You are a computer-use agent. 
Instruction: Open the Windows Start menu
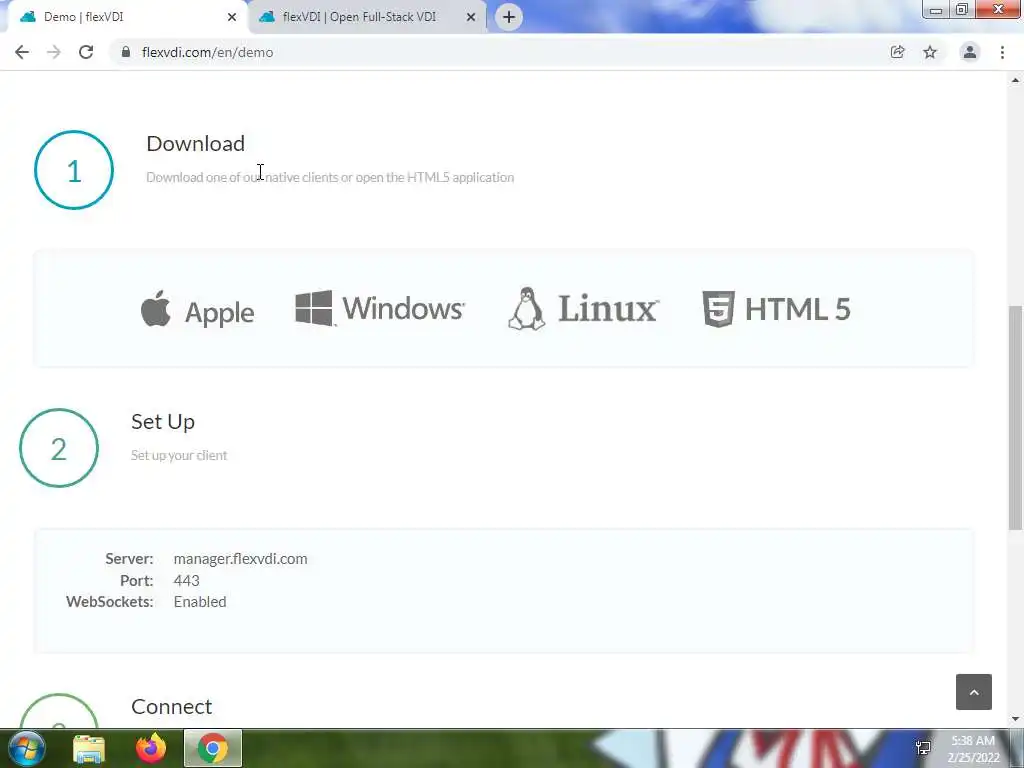pos(27,748)
